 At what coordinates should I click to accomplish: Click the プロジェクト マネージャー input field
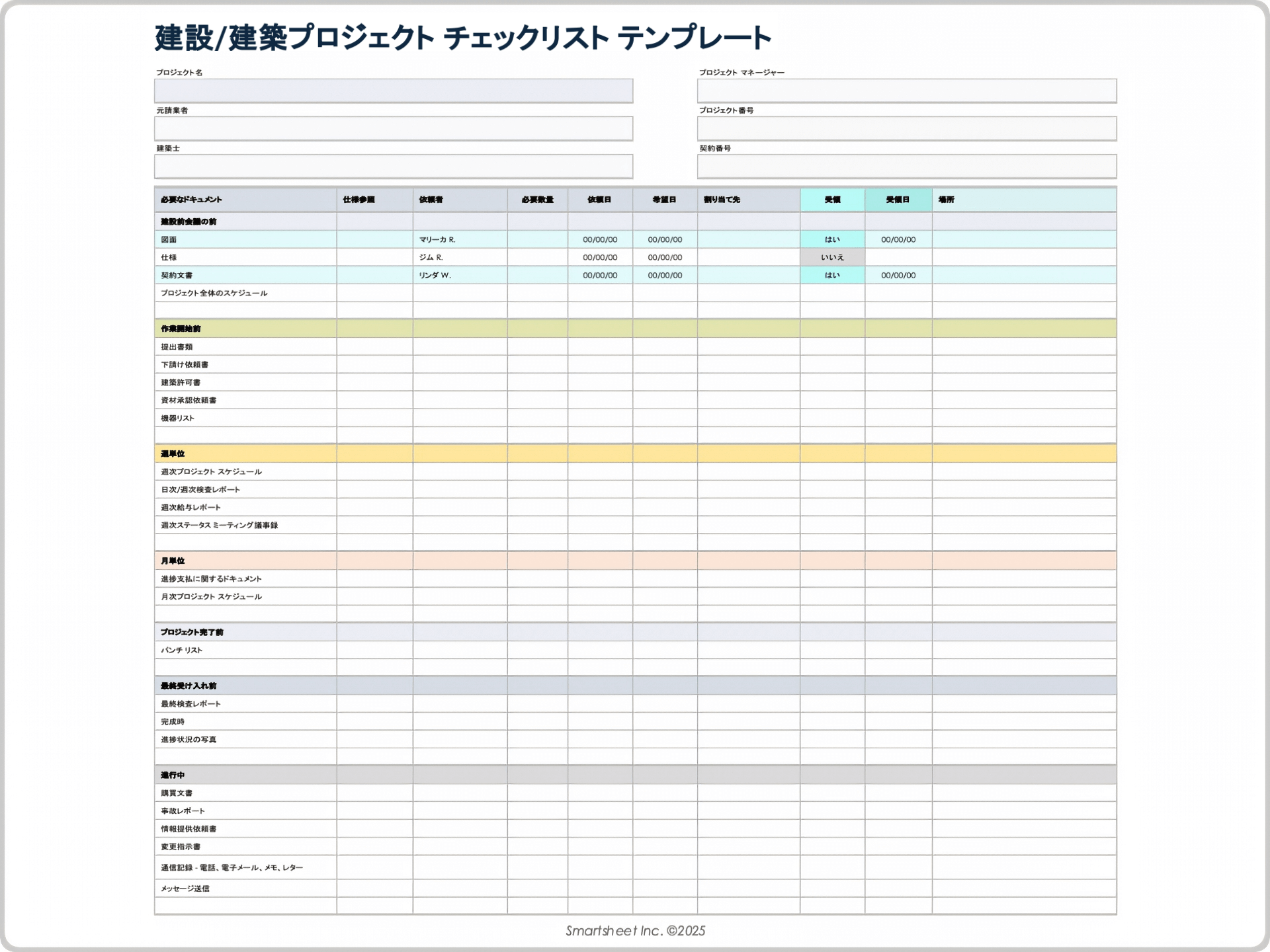coord(906,91)
